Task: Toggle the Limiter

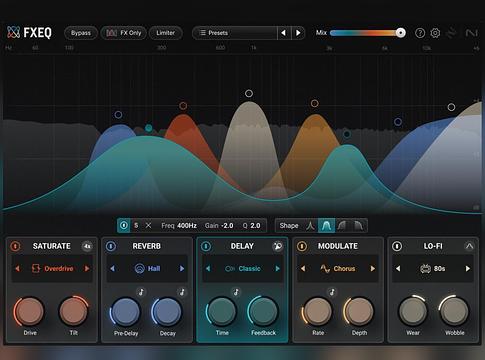Action: click(x=166, y=33)
